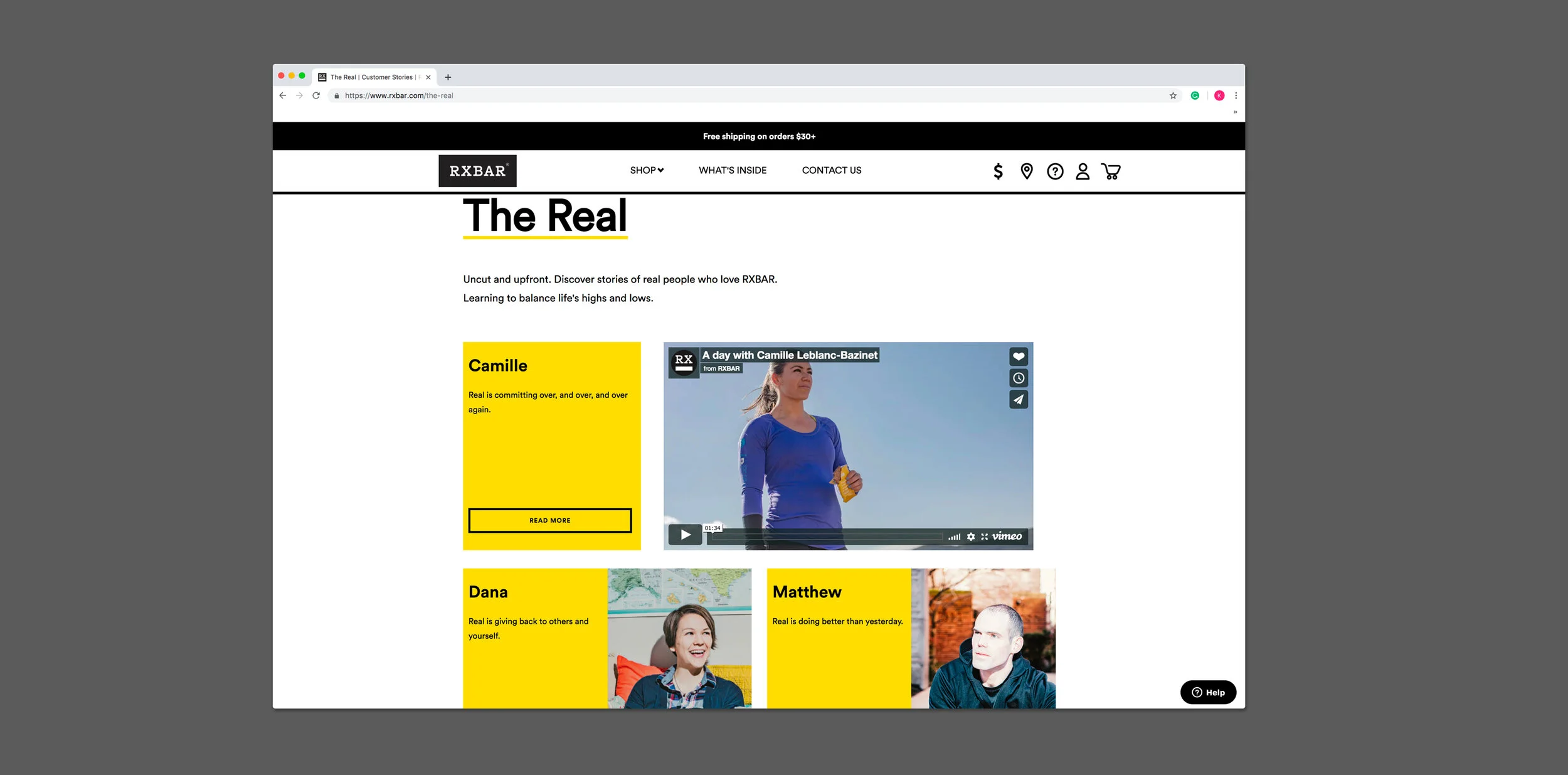Click READ MORE under Camille
This screenshot has width=1568, height=775.
tap(550, 520)
